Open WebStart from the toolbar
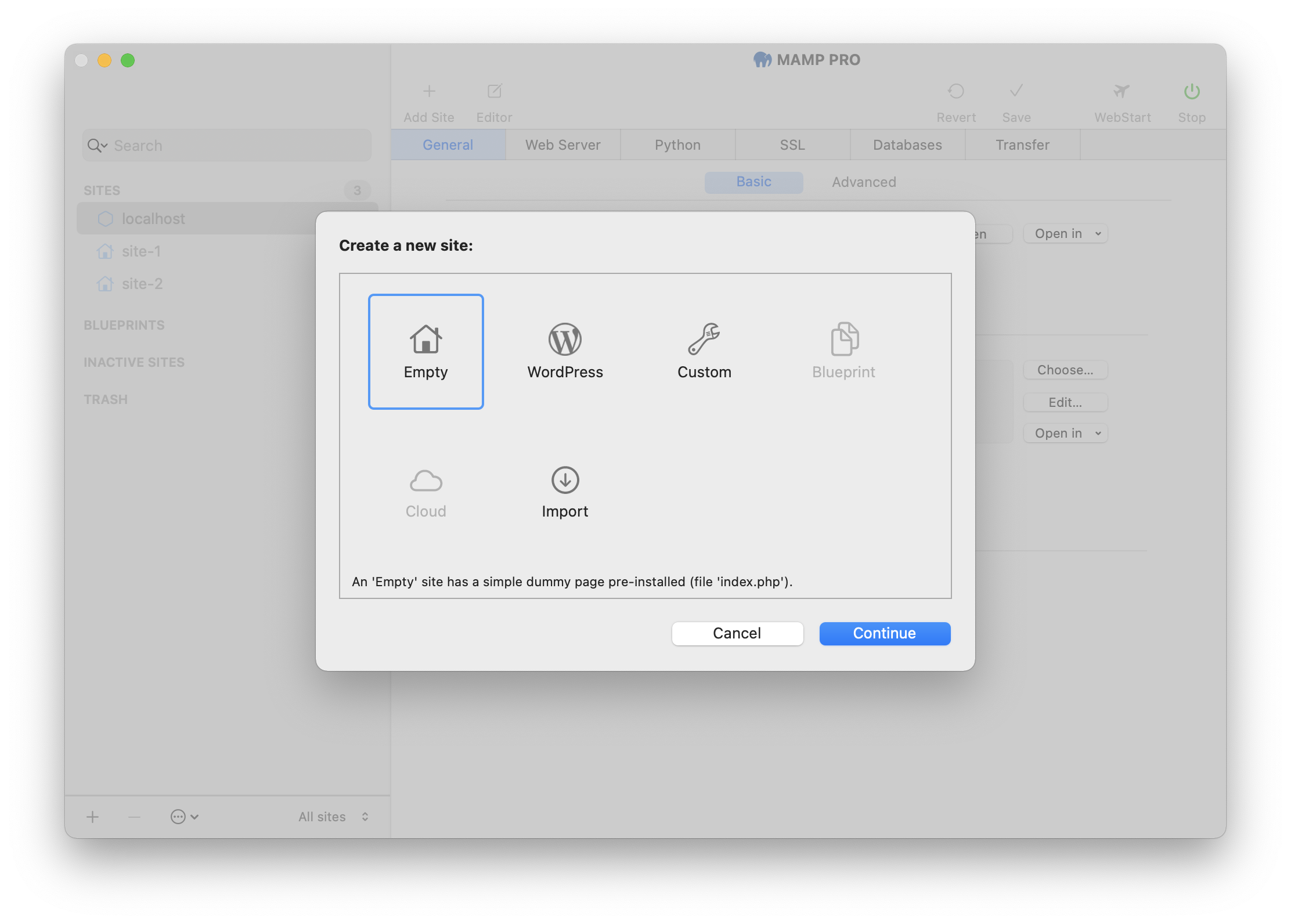 tap(1122, 103)
